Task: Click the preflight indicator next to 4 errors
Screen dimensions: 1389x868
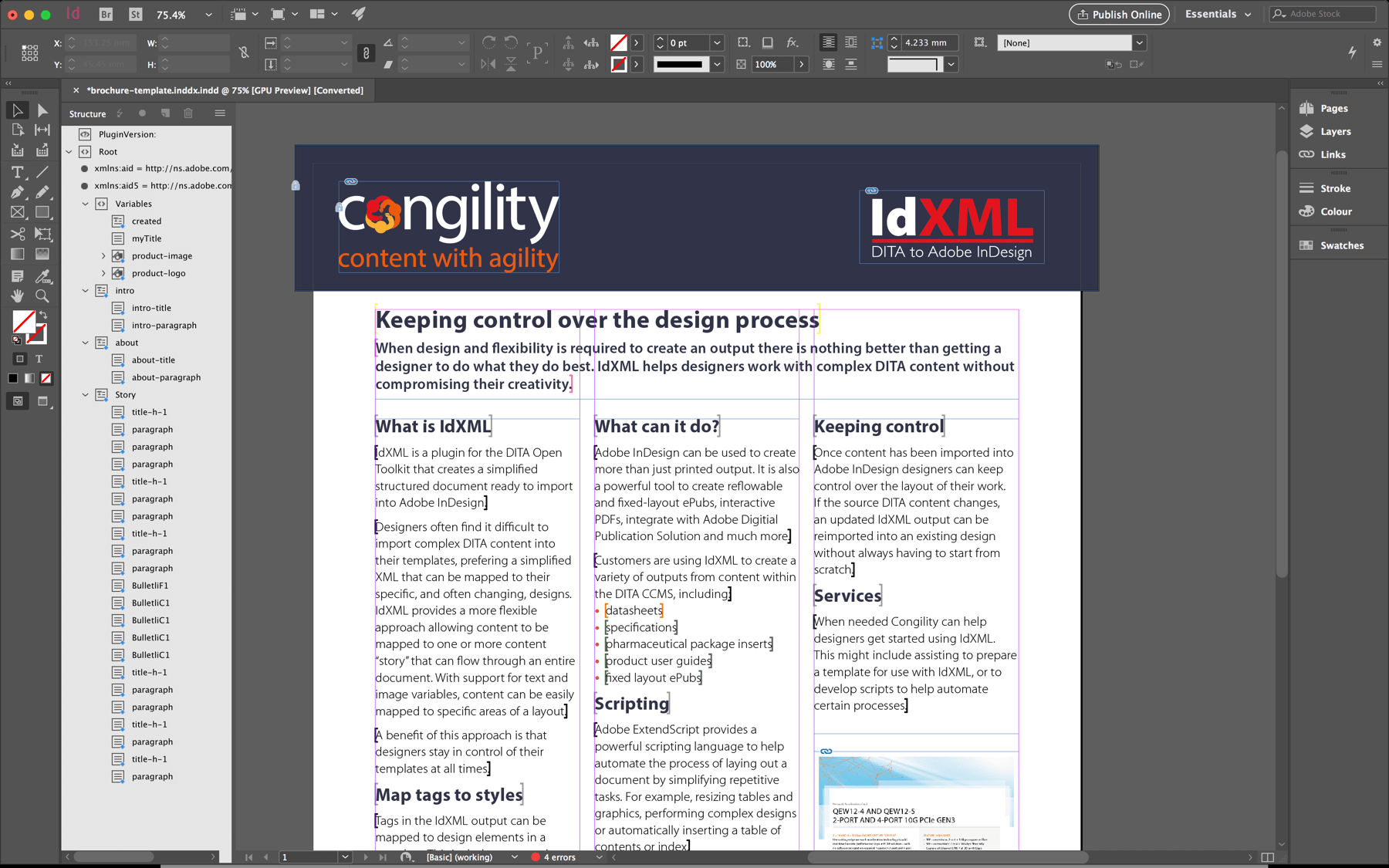Action: tap(536, 857)
